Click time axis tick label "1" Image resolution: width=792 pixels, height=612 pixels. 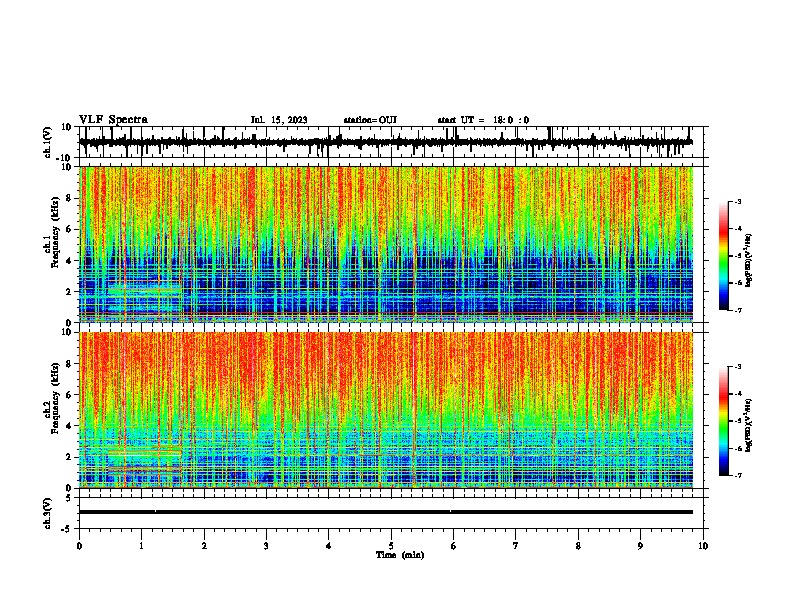(141, 546)
